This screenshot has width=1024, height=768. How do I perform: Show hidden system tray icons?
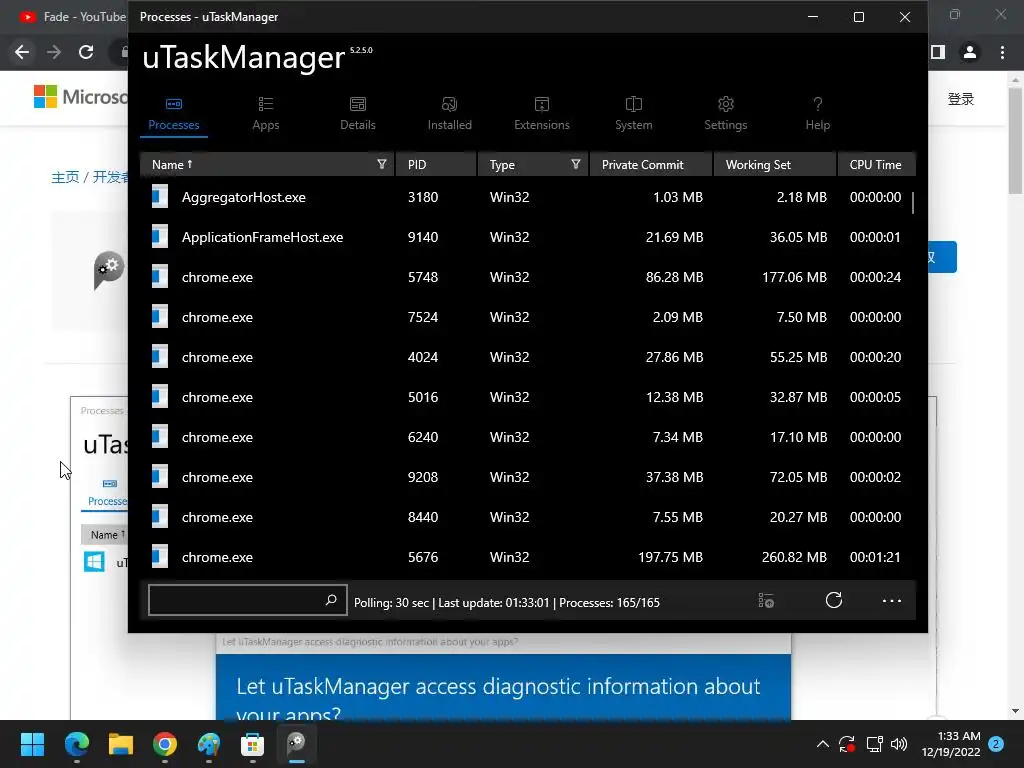pos(823,744)
